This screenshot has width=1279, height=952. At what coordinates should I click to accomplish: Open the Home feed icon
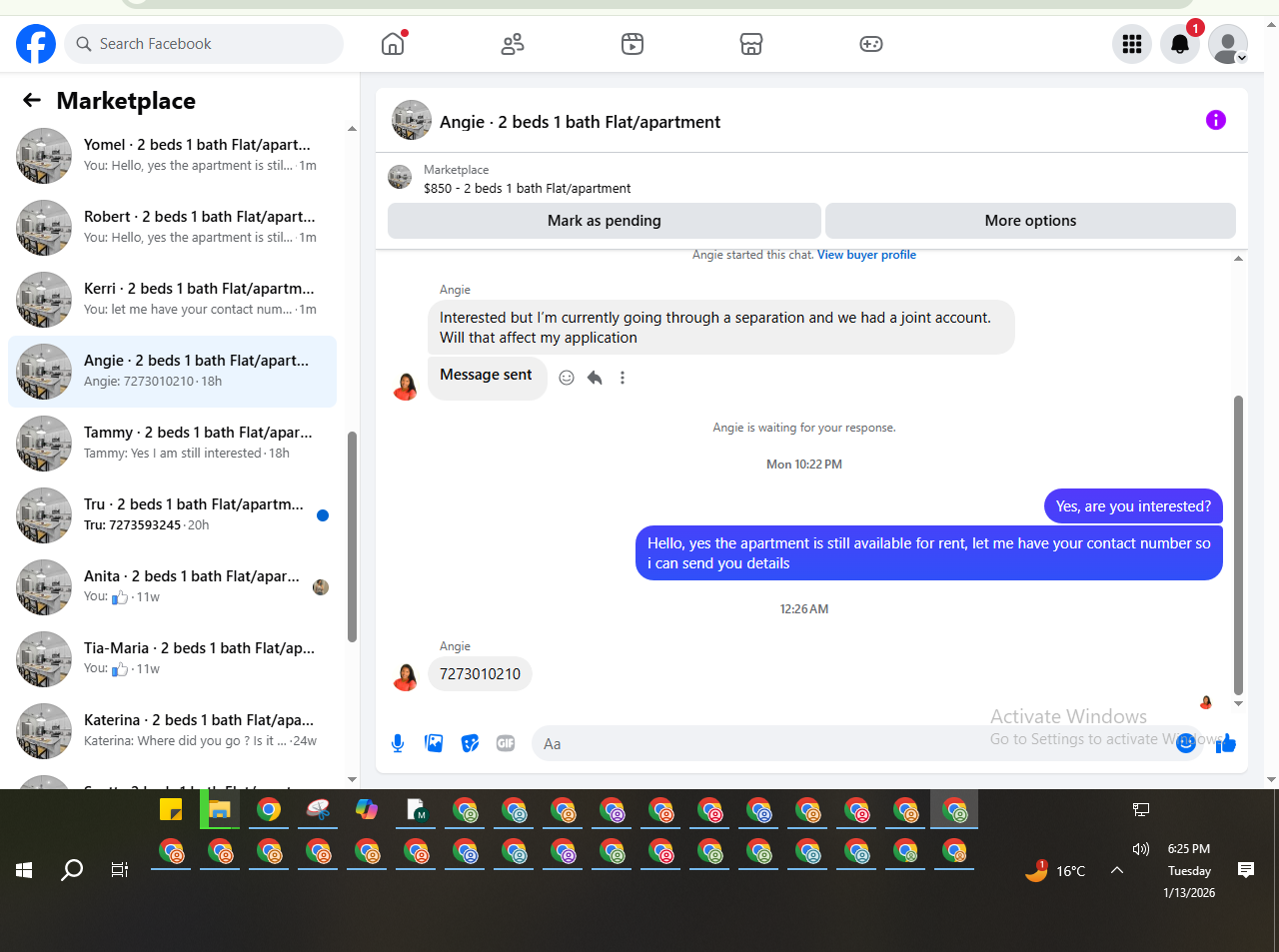tap(393, 44)
